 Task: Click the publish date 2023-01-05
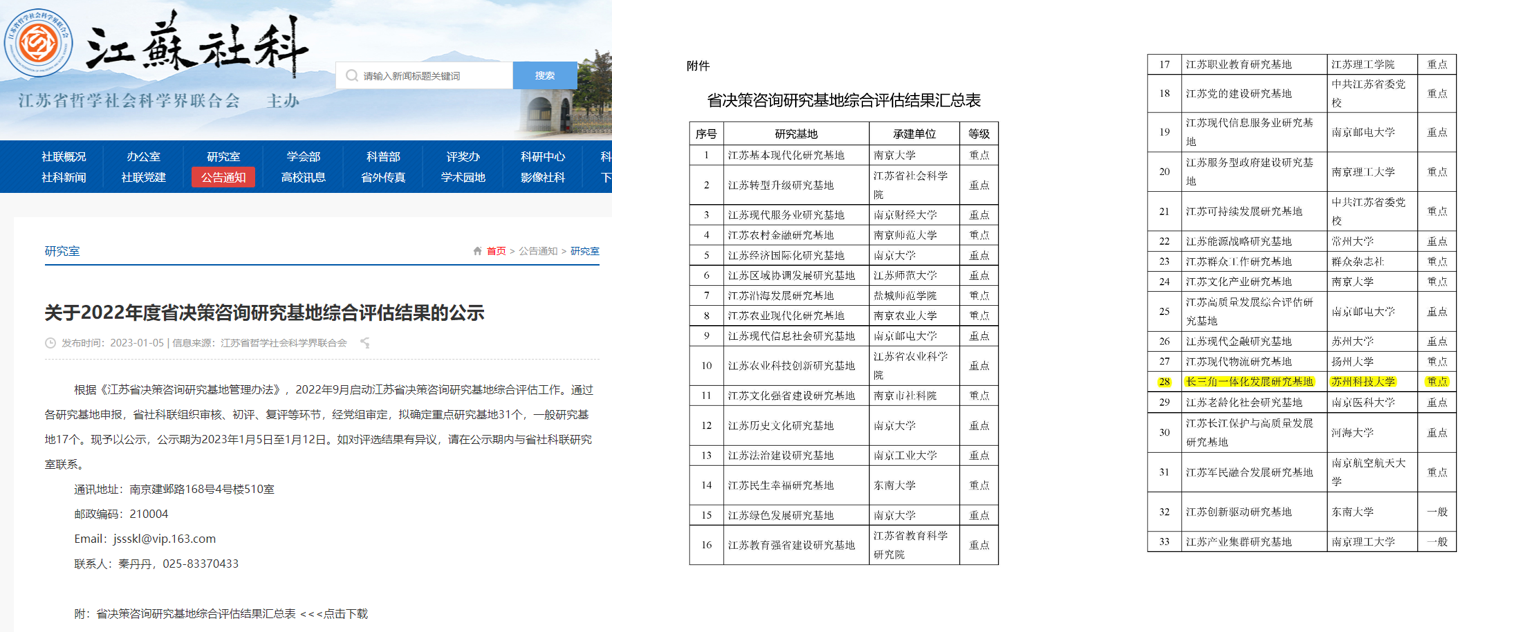(x=137, y=343)
